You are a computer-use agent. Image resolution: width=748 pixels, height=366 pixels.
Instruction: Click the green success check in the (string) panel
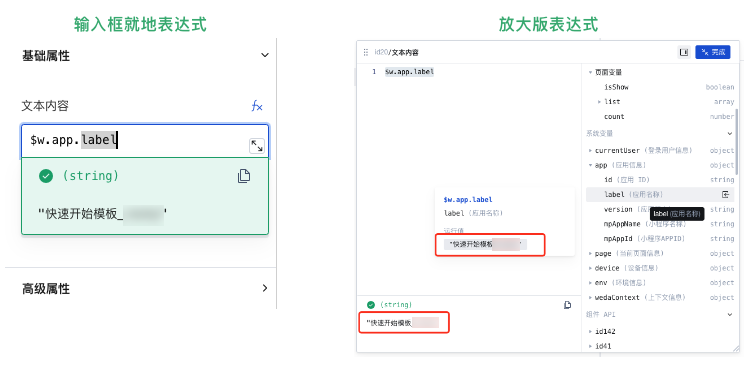[x=46, y=176]
